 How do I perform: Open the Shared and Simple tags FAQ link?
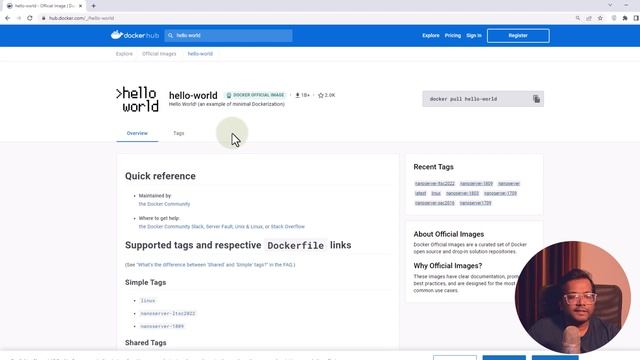coord(202,265)
